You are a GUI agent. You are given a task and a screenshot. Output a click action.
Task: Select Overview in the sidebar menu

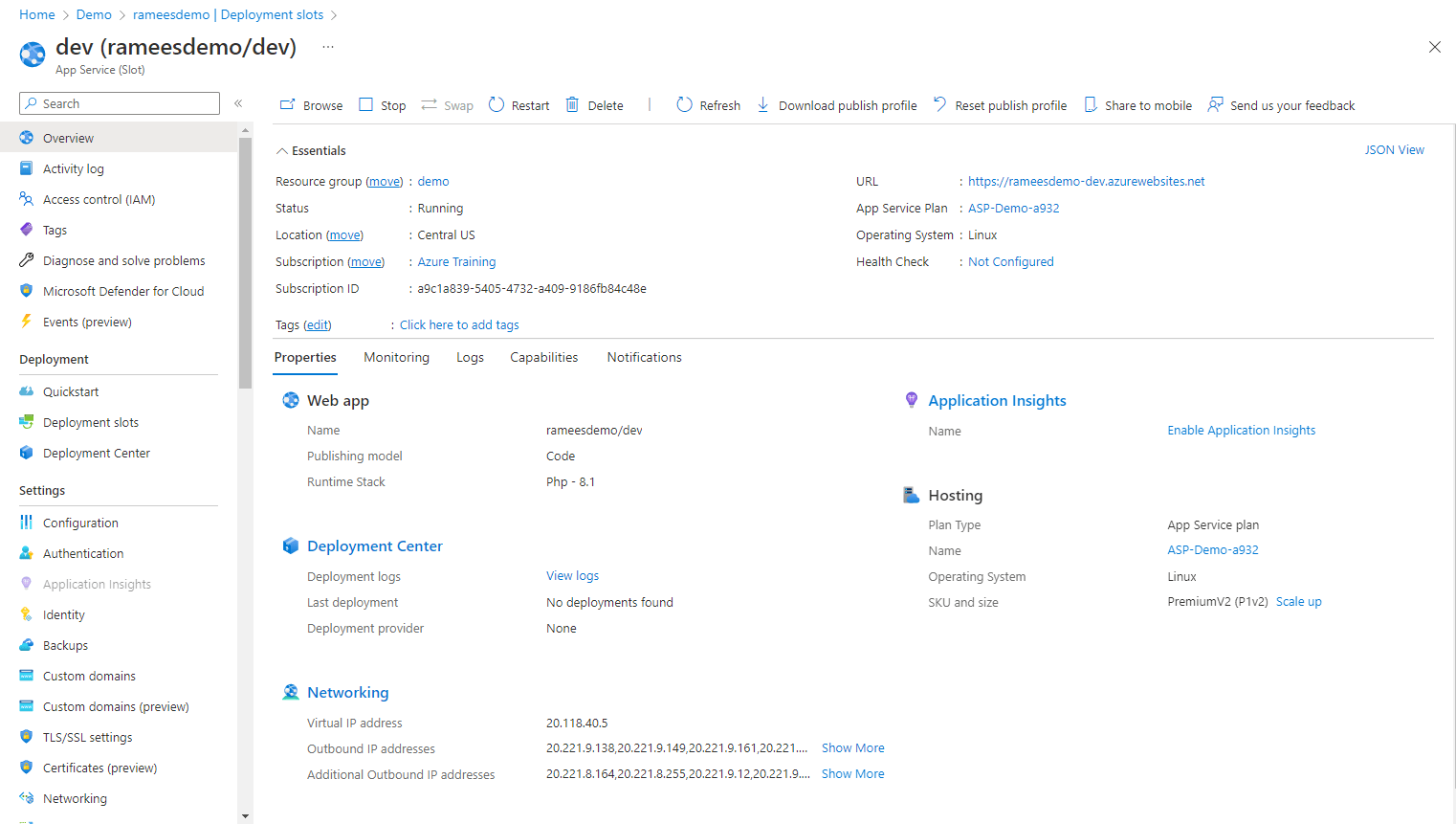click(x=119, y=138)
